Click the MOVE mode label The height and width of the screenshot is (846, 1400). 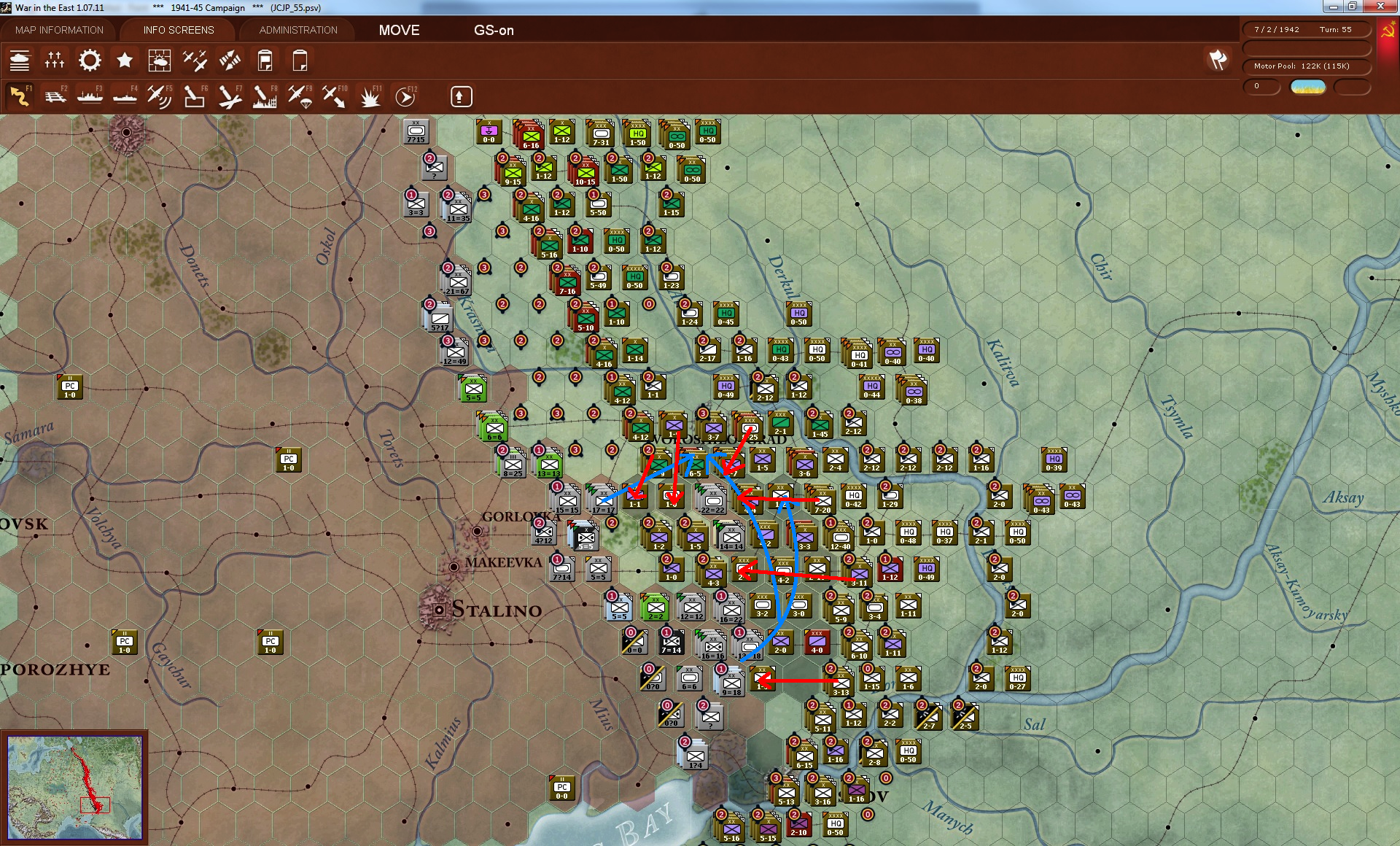399,30
